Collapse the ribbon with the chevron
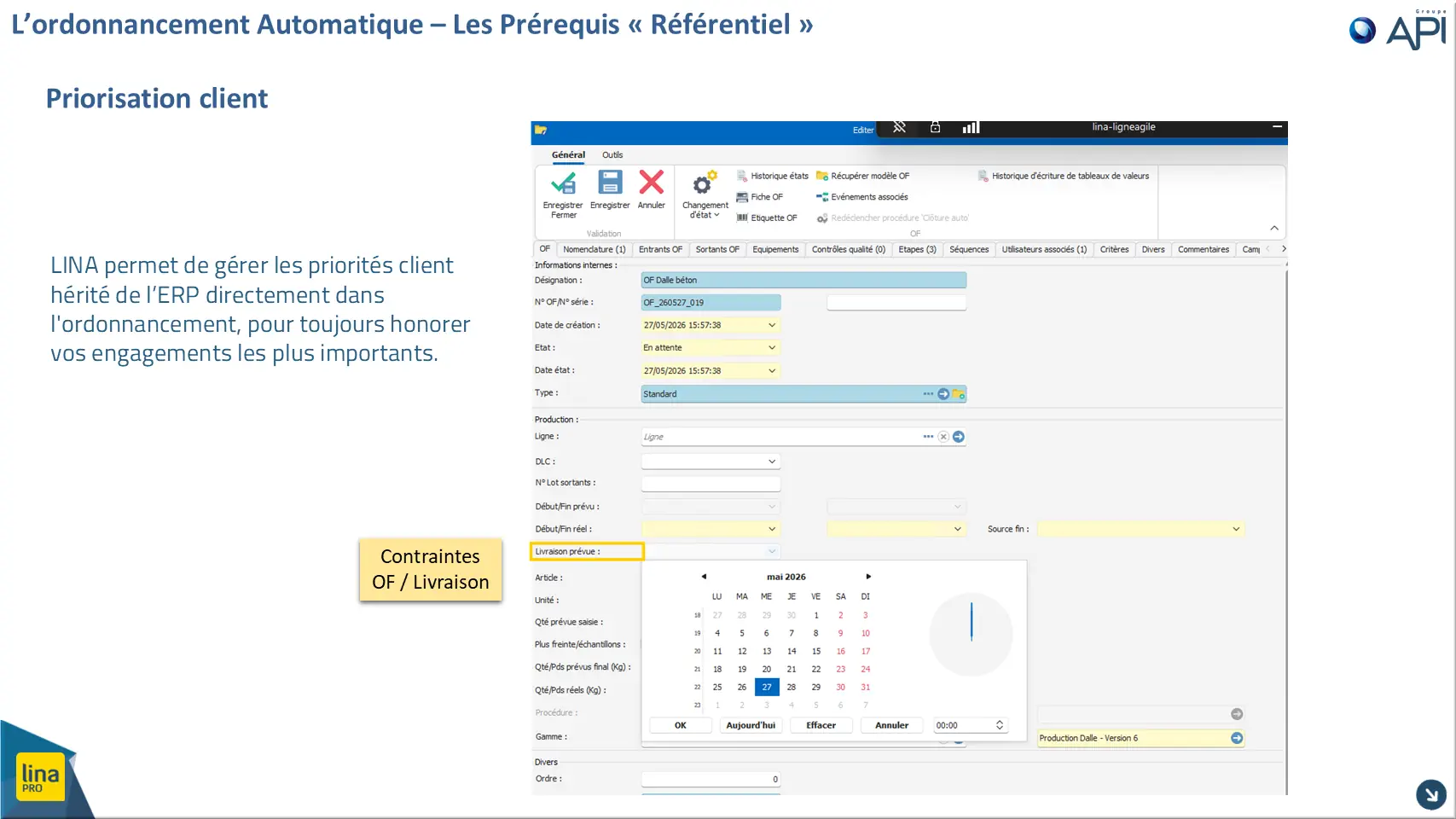 [1274, 228]
